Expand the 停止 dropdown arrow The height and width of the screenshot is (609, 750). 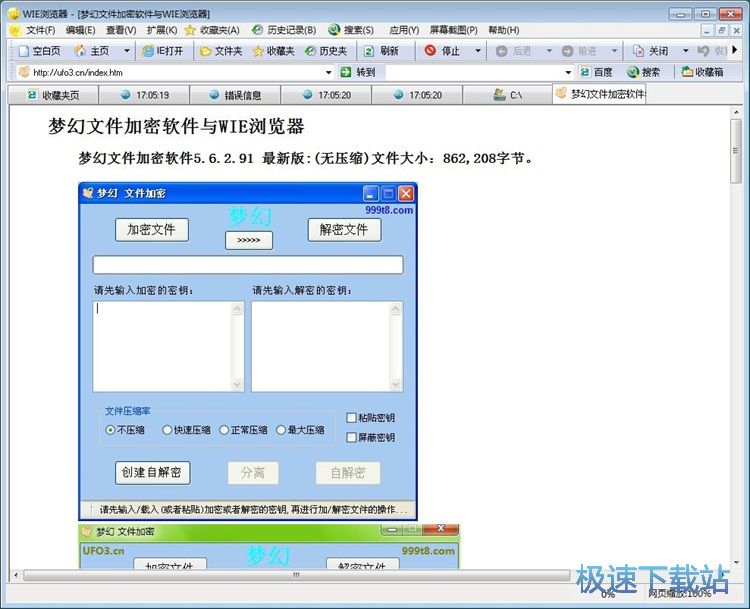tap(477, 51)
